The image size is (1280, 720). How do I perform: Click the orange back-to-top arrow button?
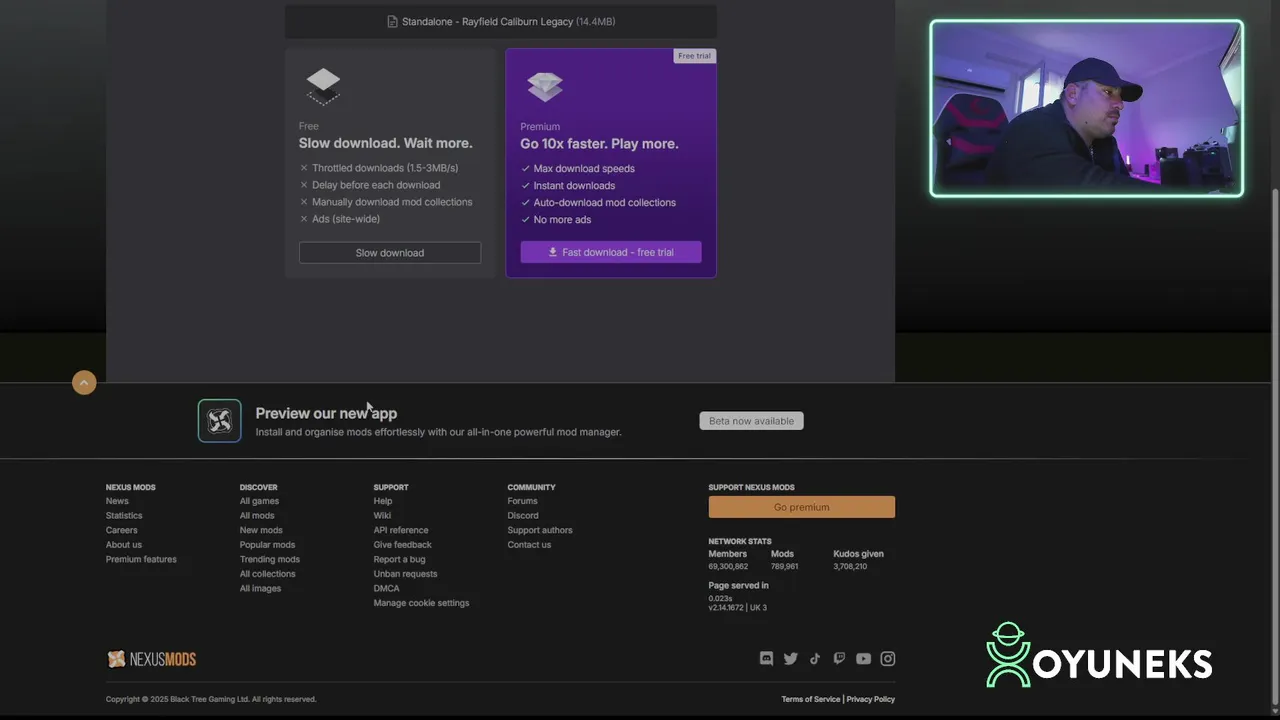point(84,382)
